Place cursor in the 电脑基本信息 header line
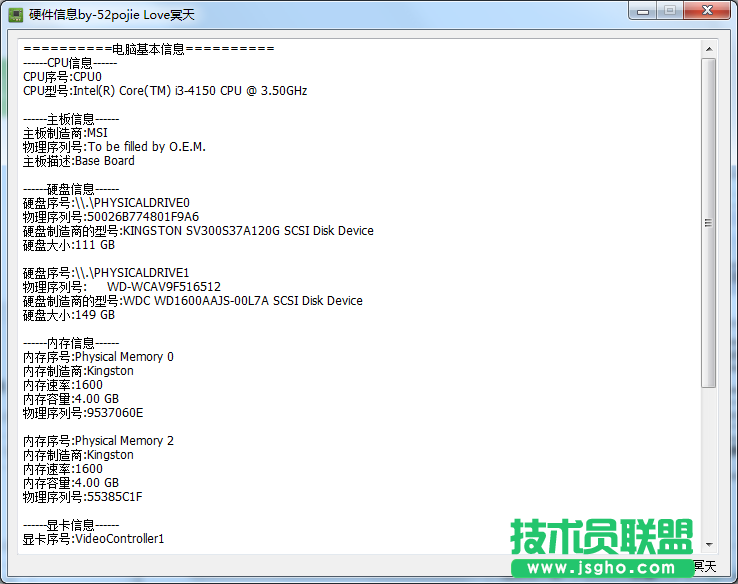The height and width of the screenshot is (584, 738). click(148, 49)
